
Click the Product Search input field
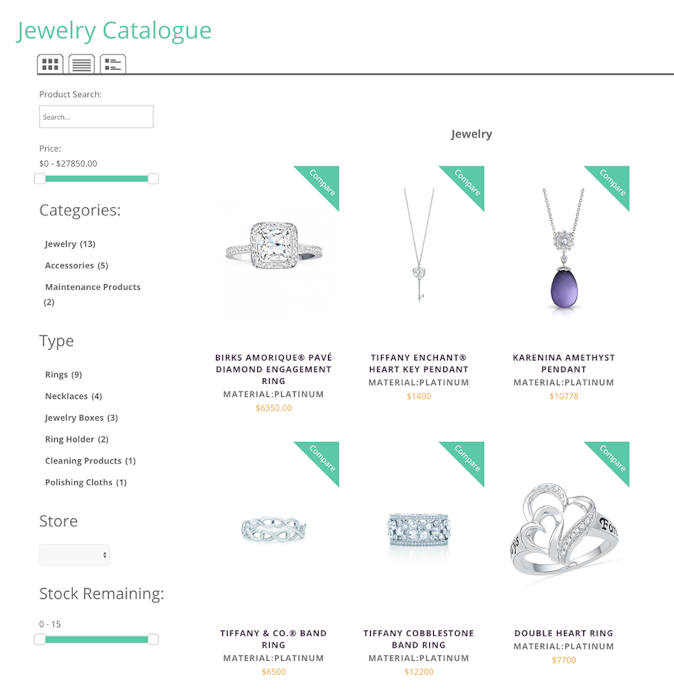coord(96,117)
